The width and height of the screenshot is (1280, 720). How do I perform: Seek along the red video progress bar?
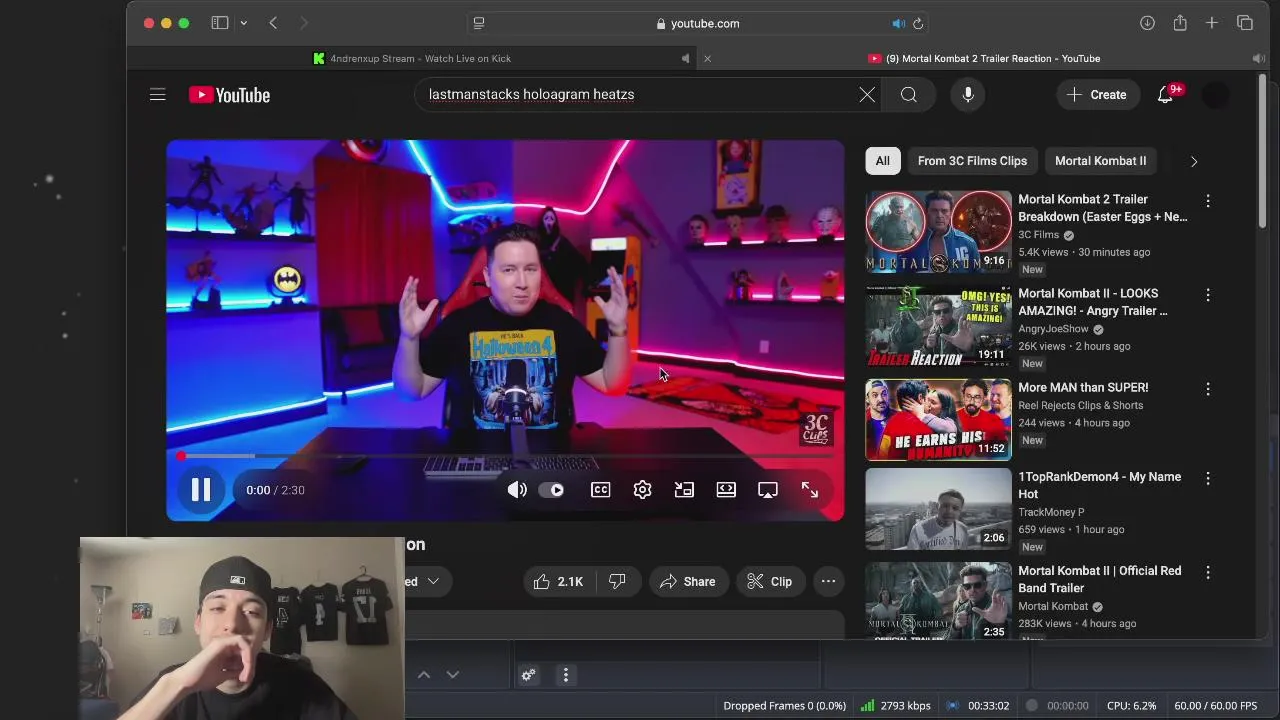click(505, 456)
